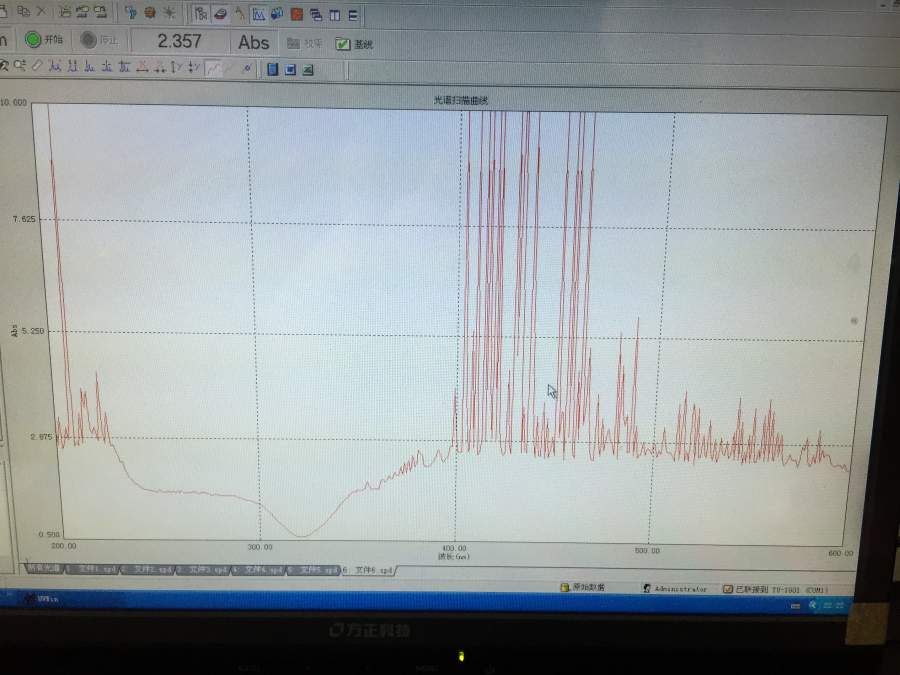The width and height of the screenshot is (900, 675).
Task: Toggle the 基线 baseline checkbox
Action: 354,44
